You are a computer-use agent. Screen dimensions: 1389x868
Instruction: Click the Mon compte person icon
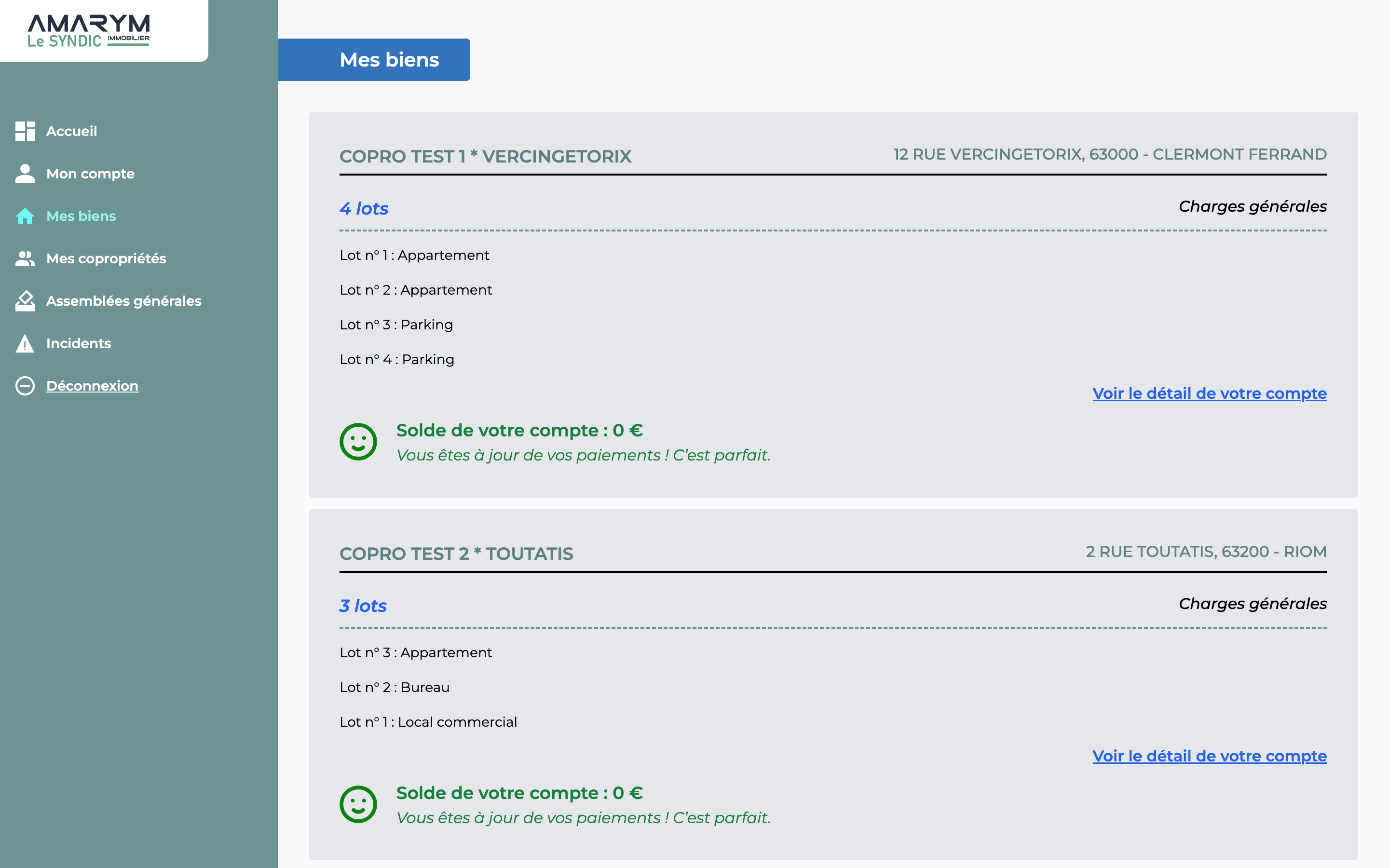tap(25, 174)
